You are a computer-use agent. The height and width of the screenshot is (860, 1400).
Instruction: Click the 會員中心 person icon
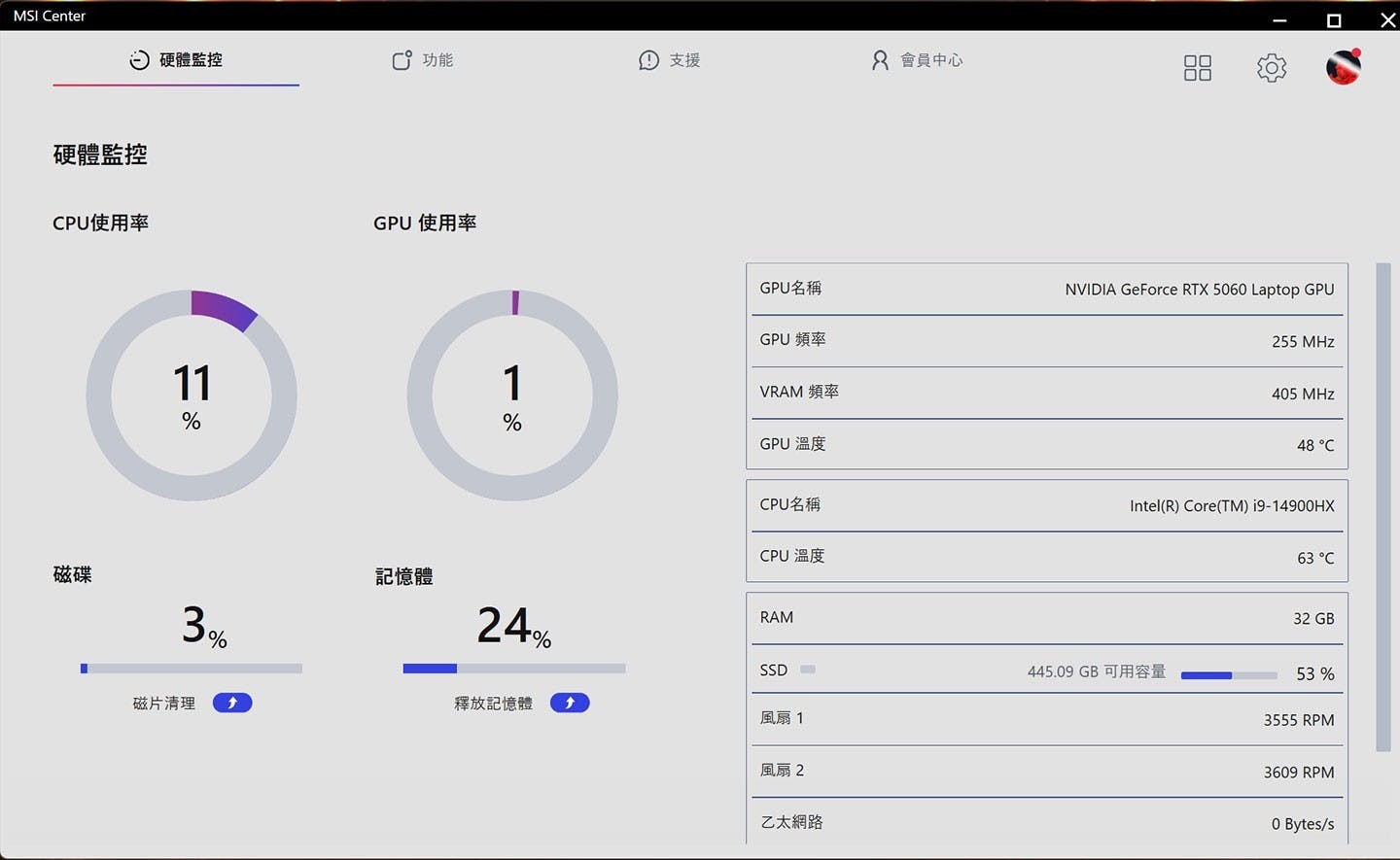point(880,60)
